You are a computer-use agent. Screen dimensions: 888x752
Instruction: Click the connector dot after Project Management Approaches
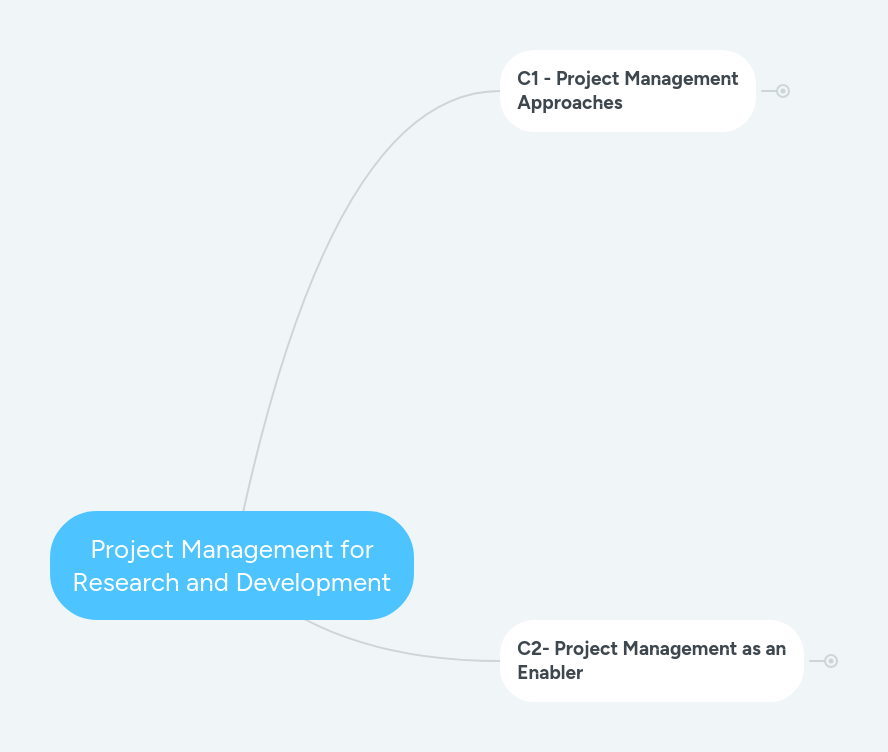[781, 90]
